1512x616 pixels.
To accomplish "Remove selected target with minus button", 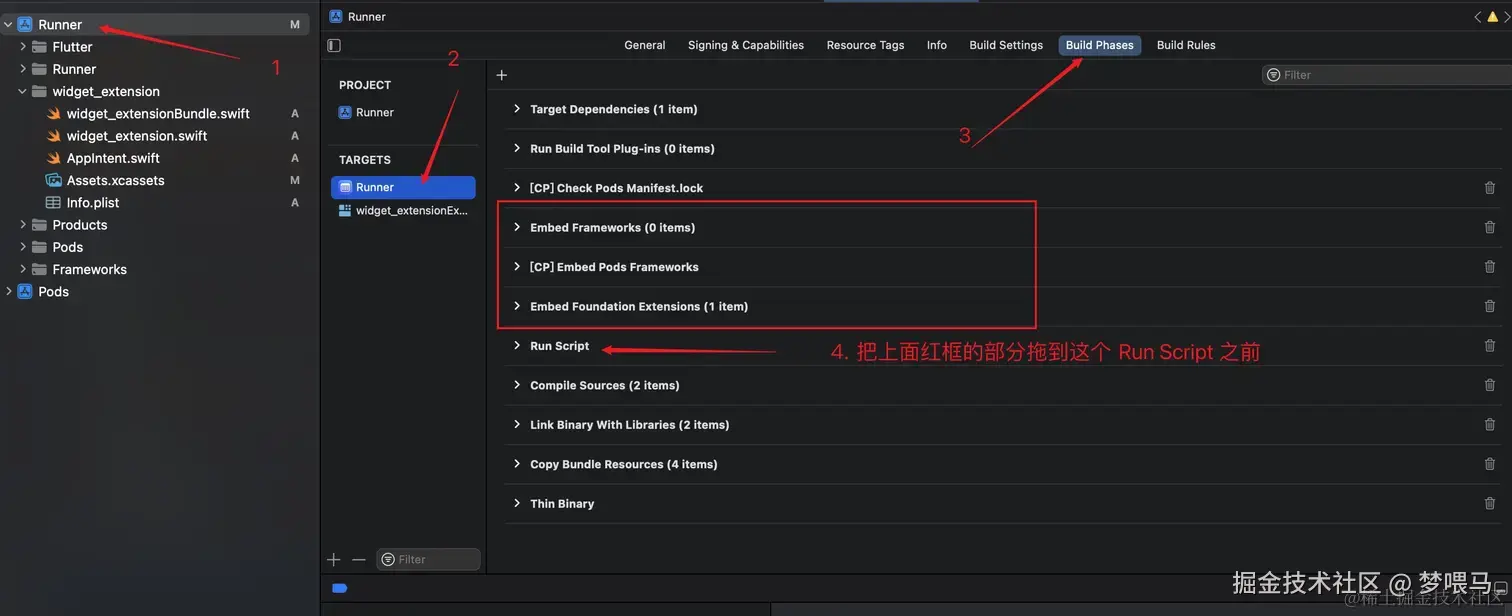I will (x=359, y=560).
